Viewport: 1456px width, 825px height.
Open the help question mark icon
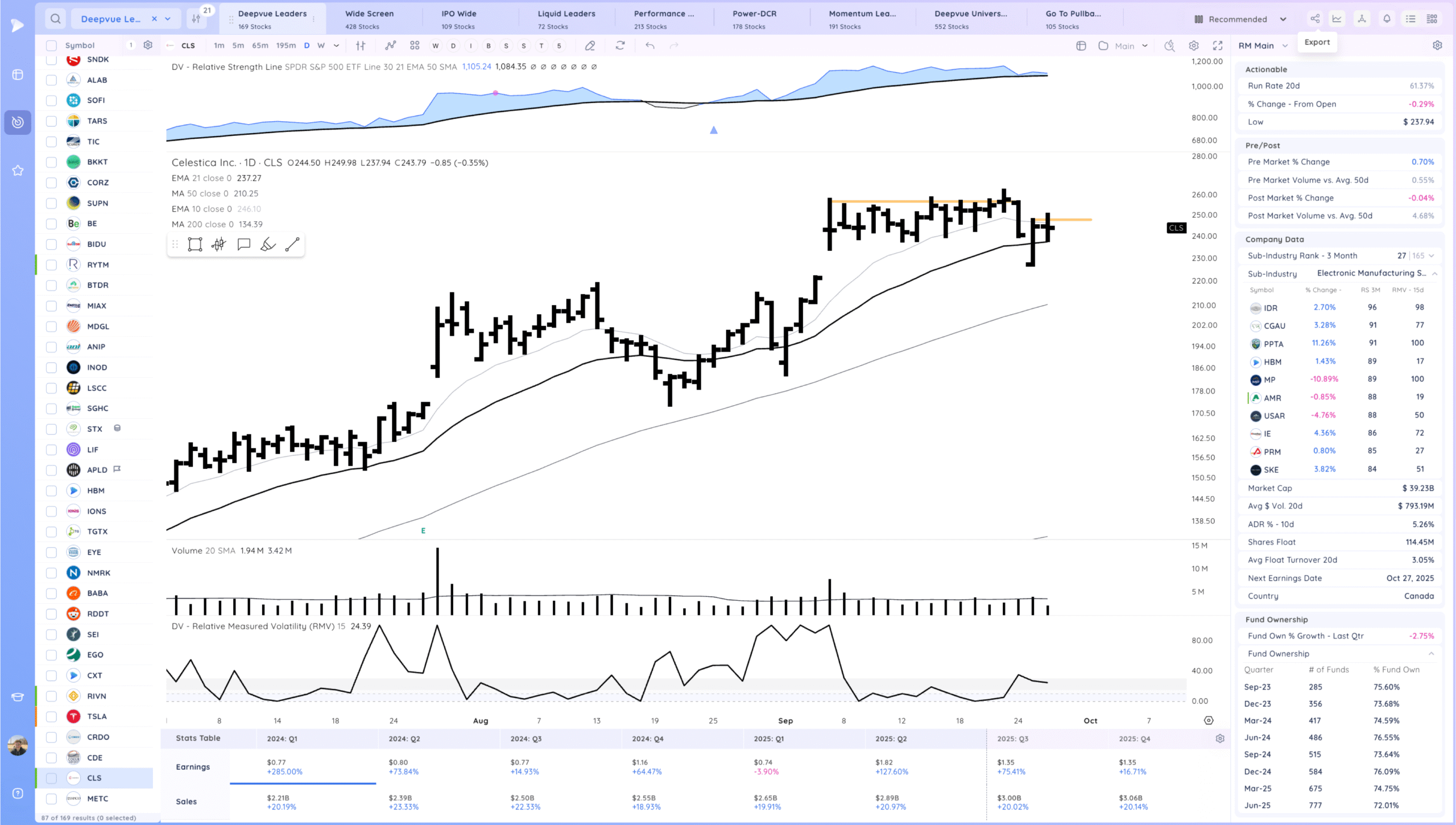click(x=18, y=794)
